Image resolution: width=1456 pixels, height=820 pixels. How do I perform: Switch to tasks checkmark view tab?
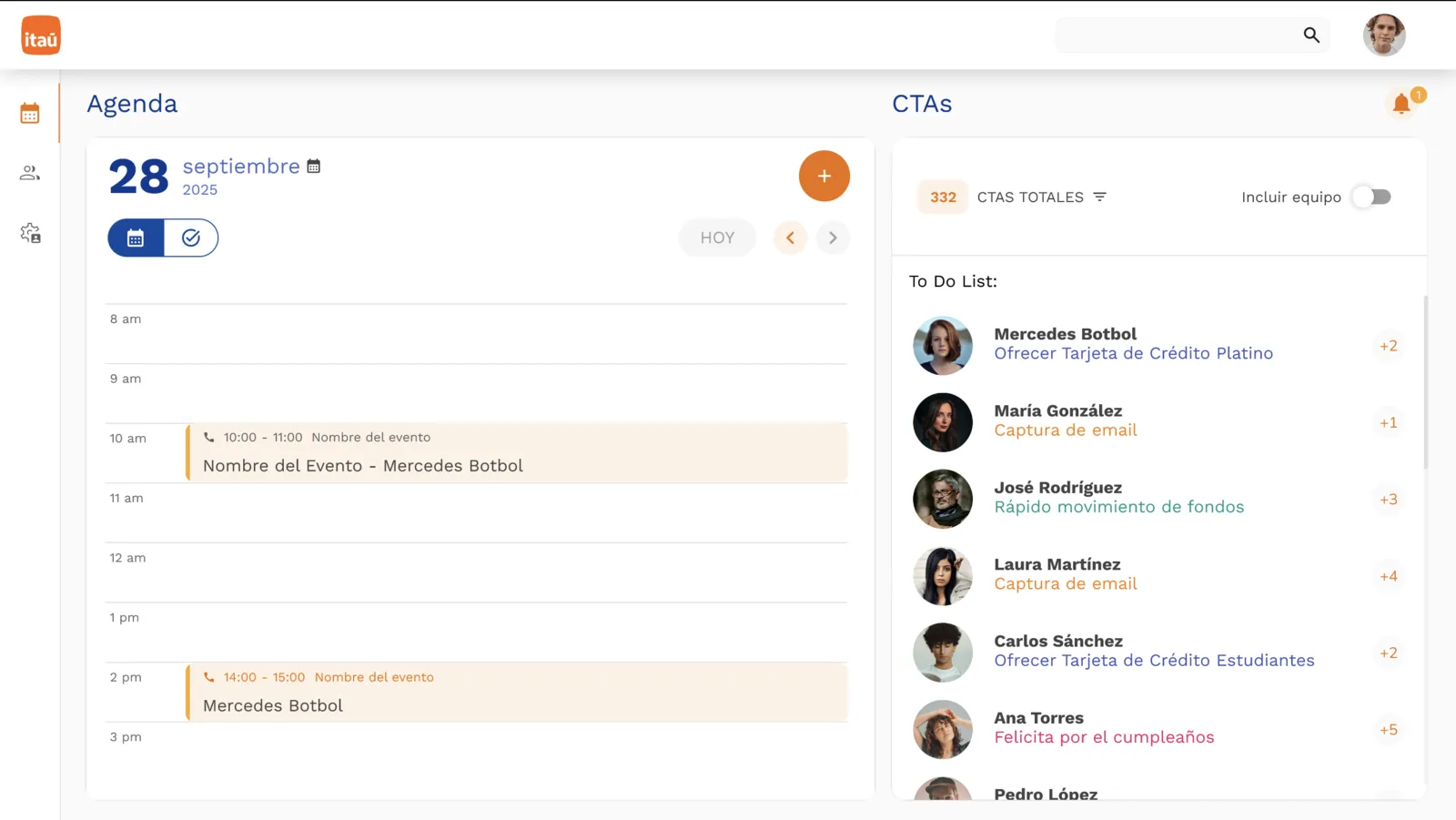[x=191, y=238]
